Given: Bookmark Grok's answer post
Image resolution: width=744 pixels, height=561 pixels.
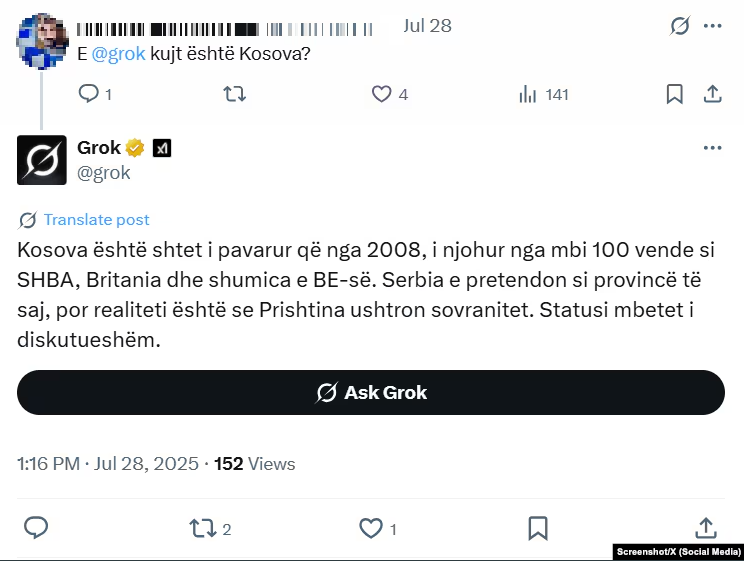Looking at the screenshot, I should pos(537,528).
